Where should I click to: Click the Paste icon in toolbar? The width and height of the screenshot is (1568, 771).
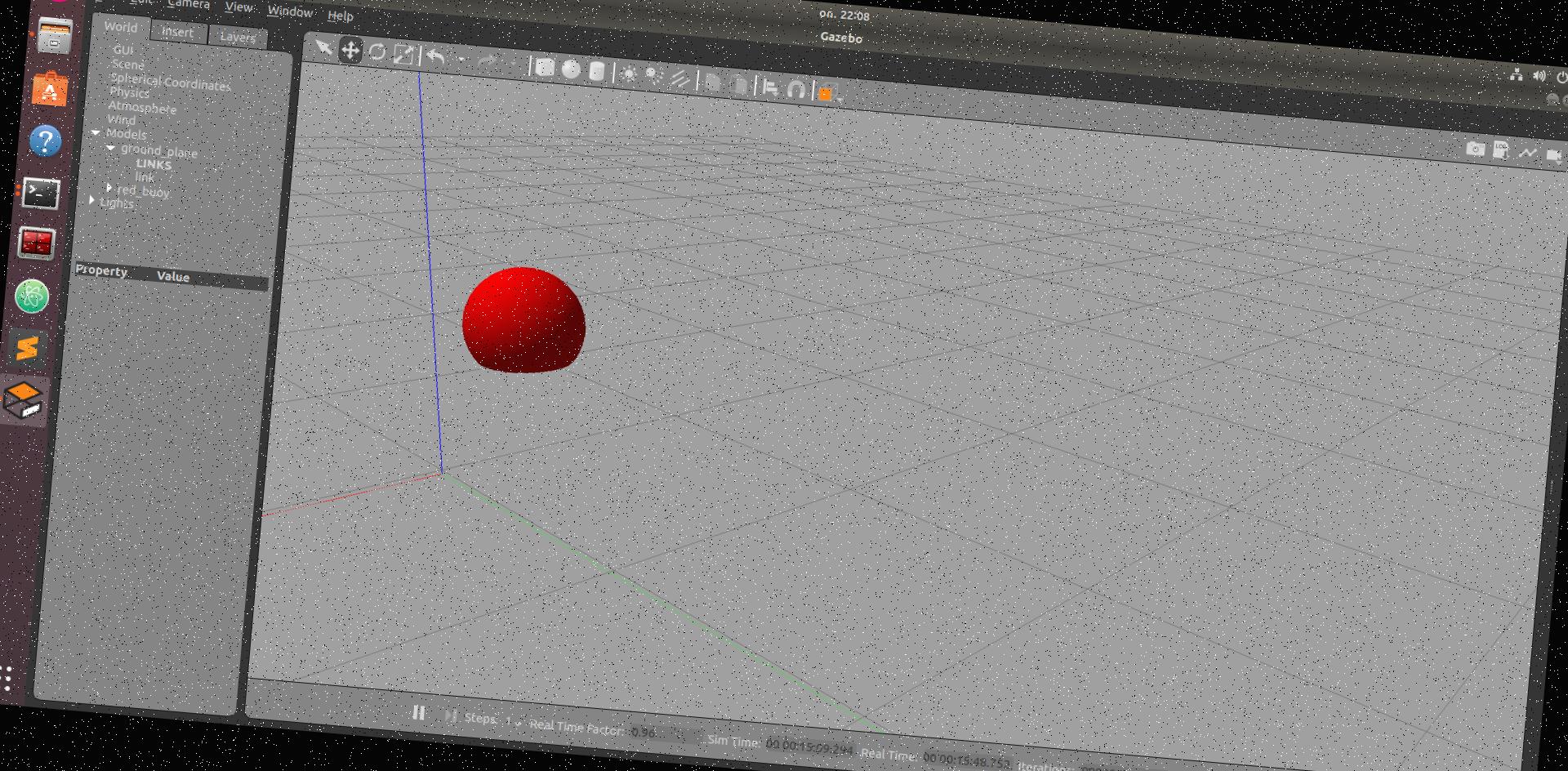tap(741, 84)
